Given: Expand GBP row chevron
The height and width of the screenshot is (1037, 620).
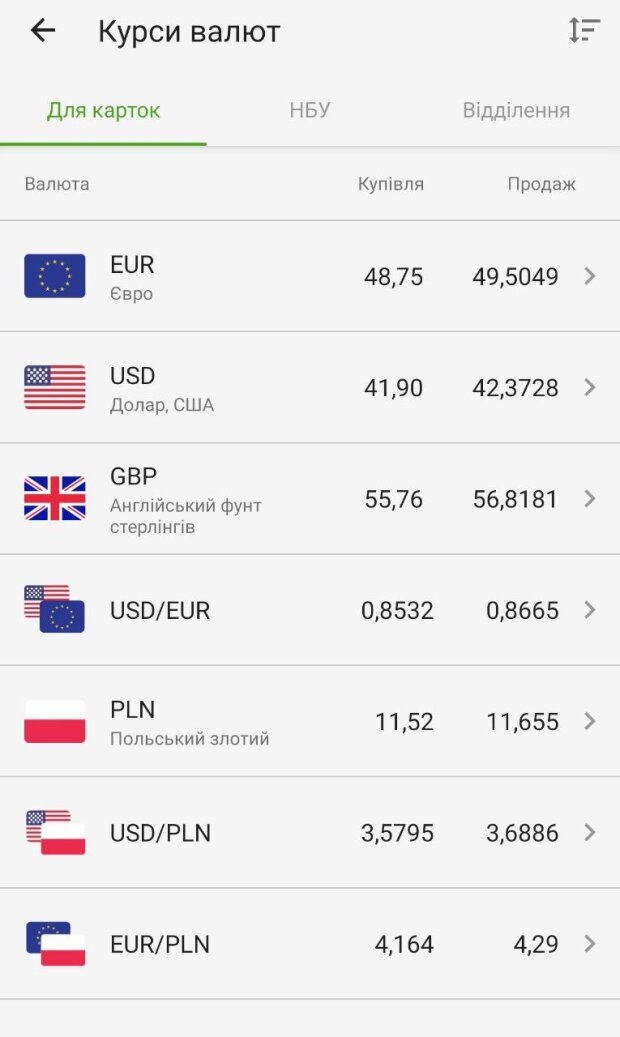Looking at the screenshot, I should pos(590,498).
